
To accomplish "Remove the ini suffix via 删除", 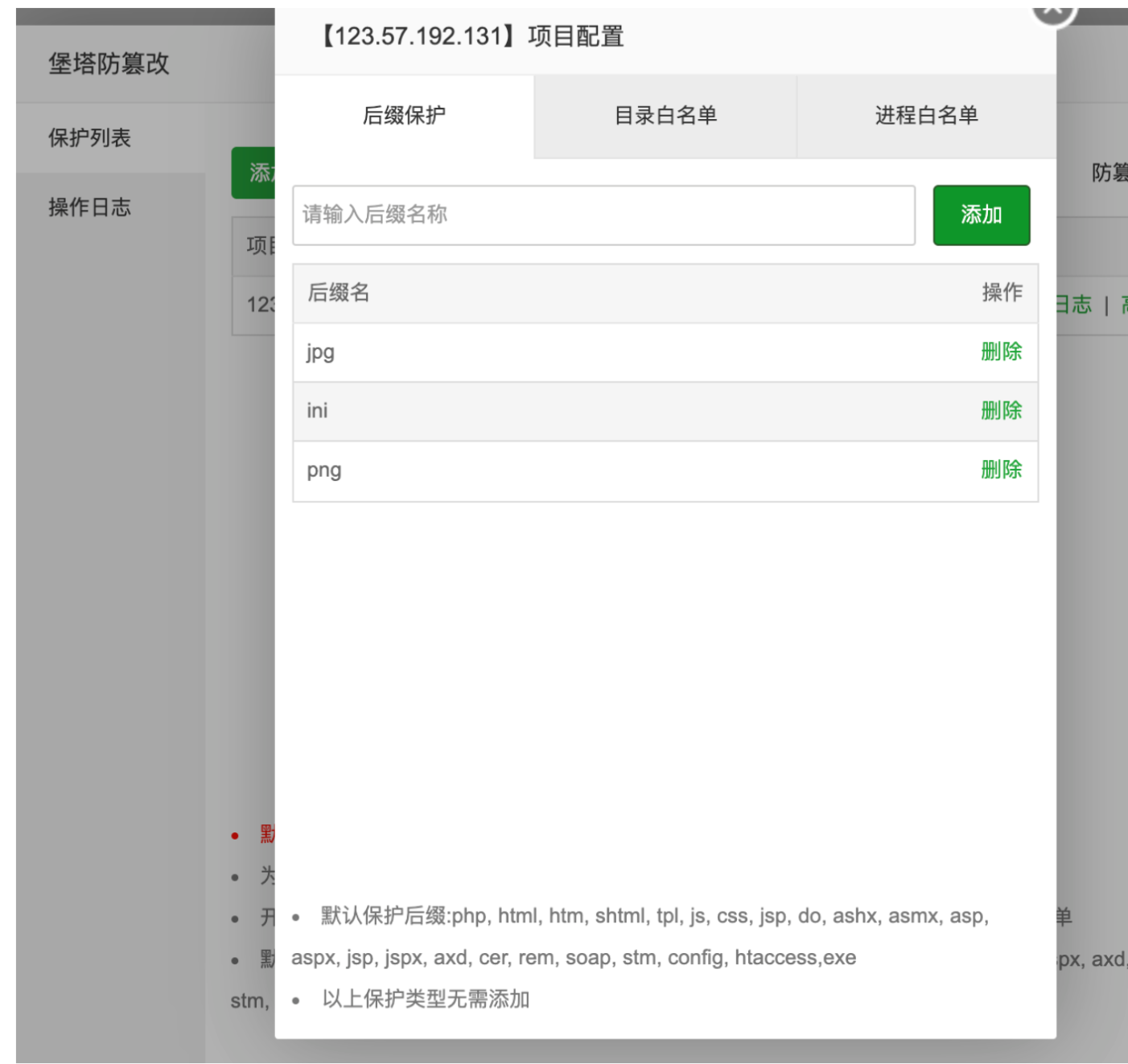I will [1001, 410].
